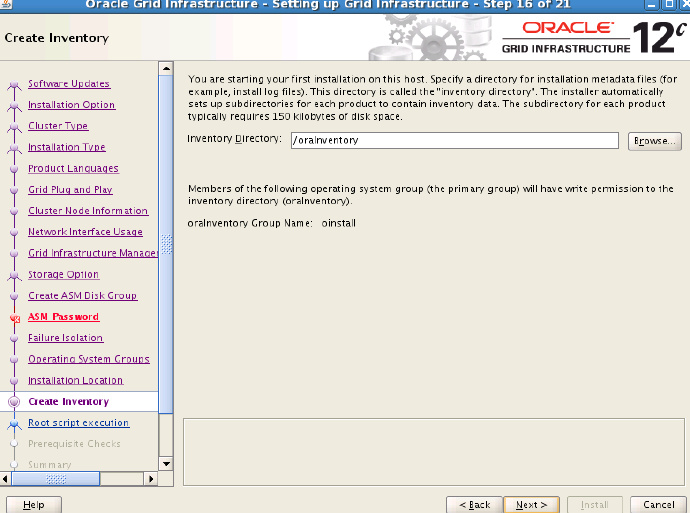
Task: Click the Help button
Action: point(33,505)
